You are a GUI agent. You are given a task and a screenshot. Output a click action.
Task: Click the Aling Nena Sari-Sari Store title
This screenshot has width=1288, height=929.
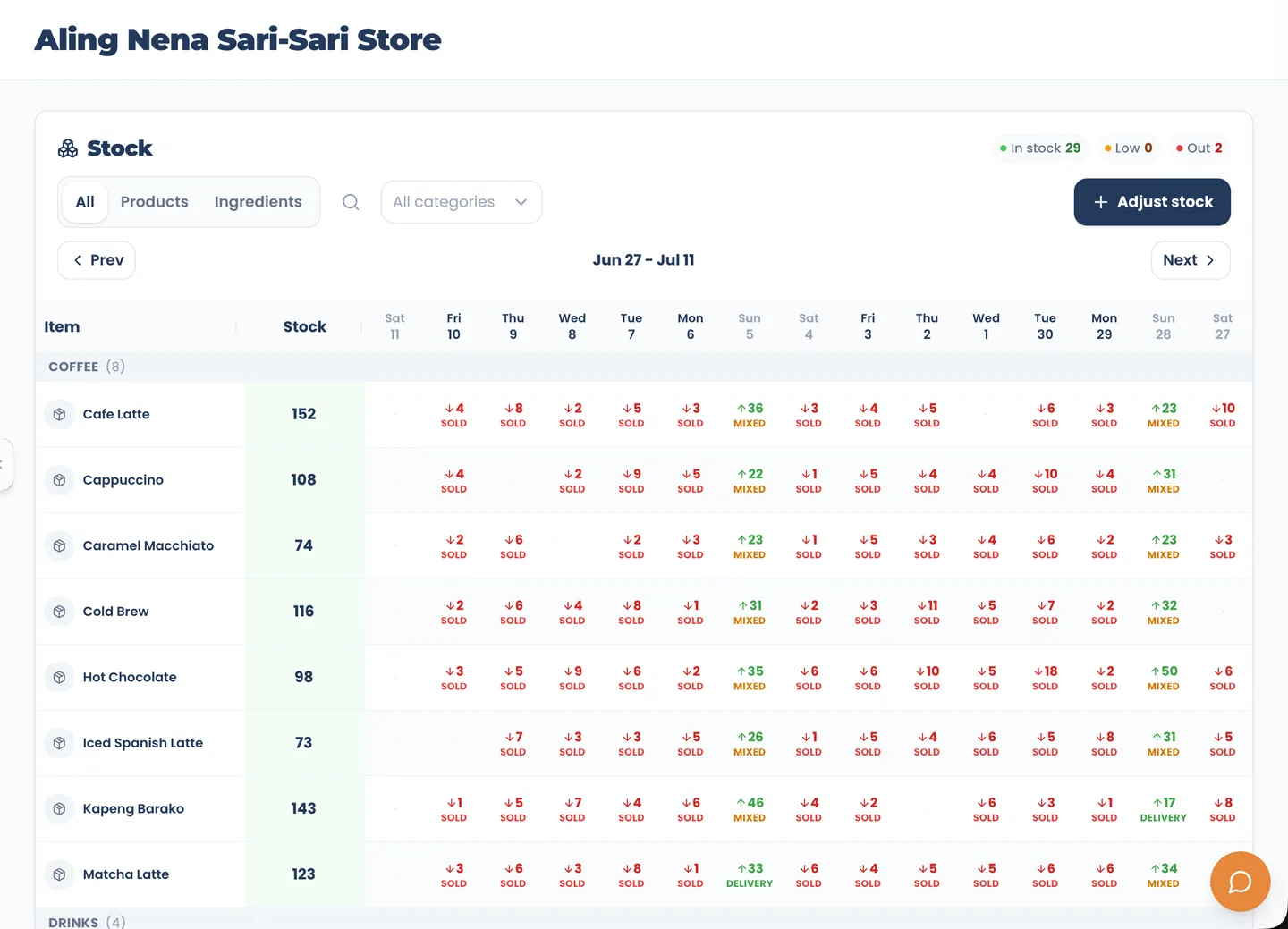[x=238, y=39]
